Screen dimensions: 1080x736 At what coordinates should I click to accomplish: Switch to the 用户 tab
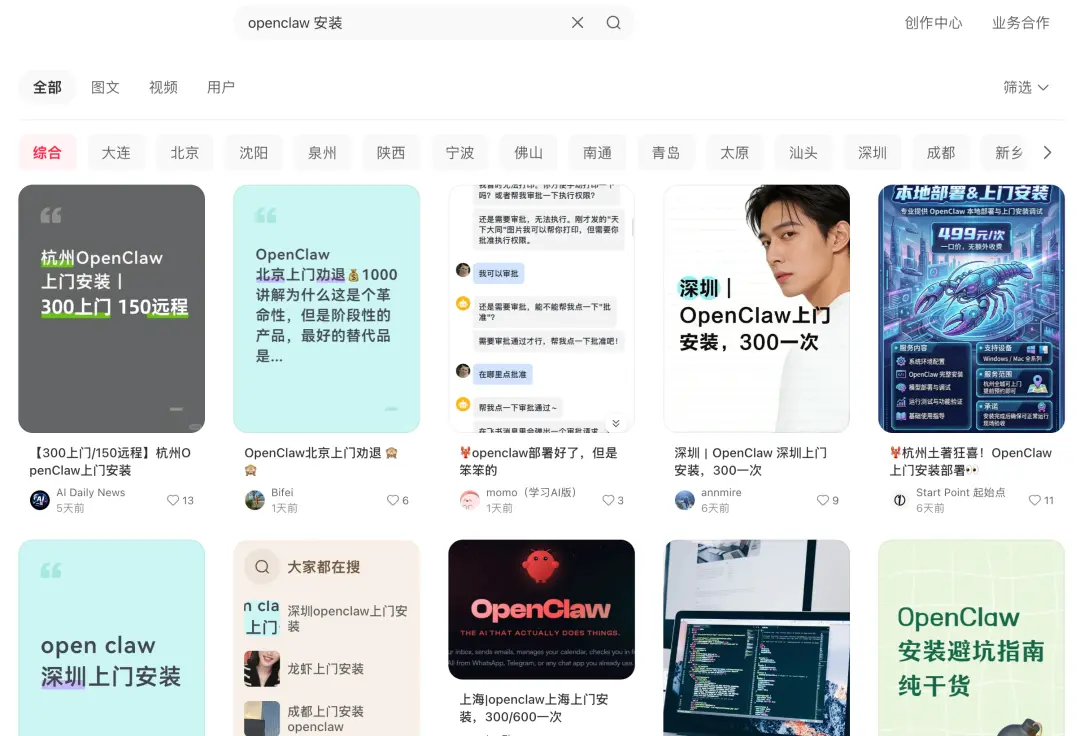pos(221,87)
